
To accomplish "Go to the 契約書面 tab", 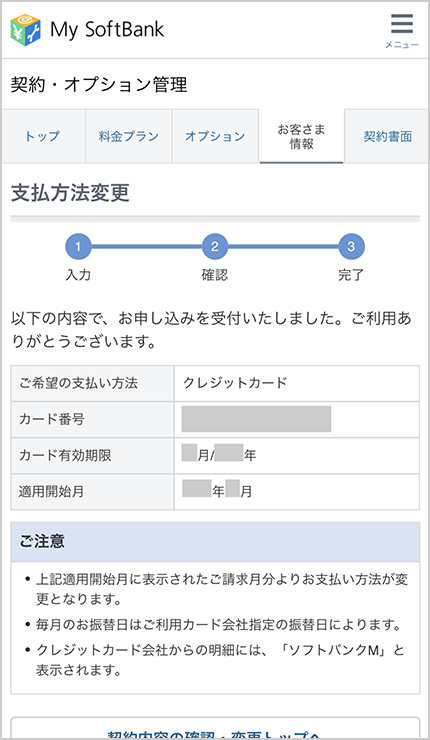I will tap(387, 136).
